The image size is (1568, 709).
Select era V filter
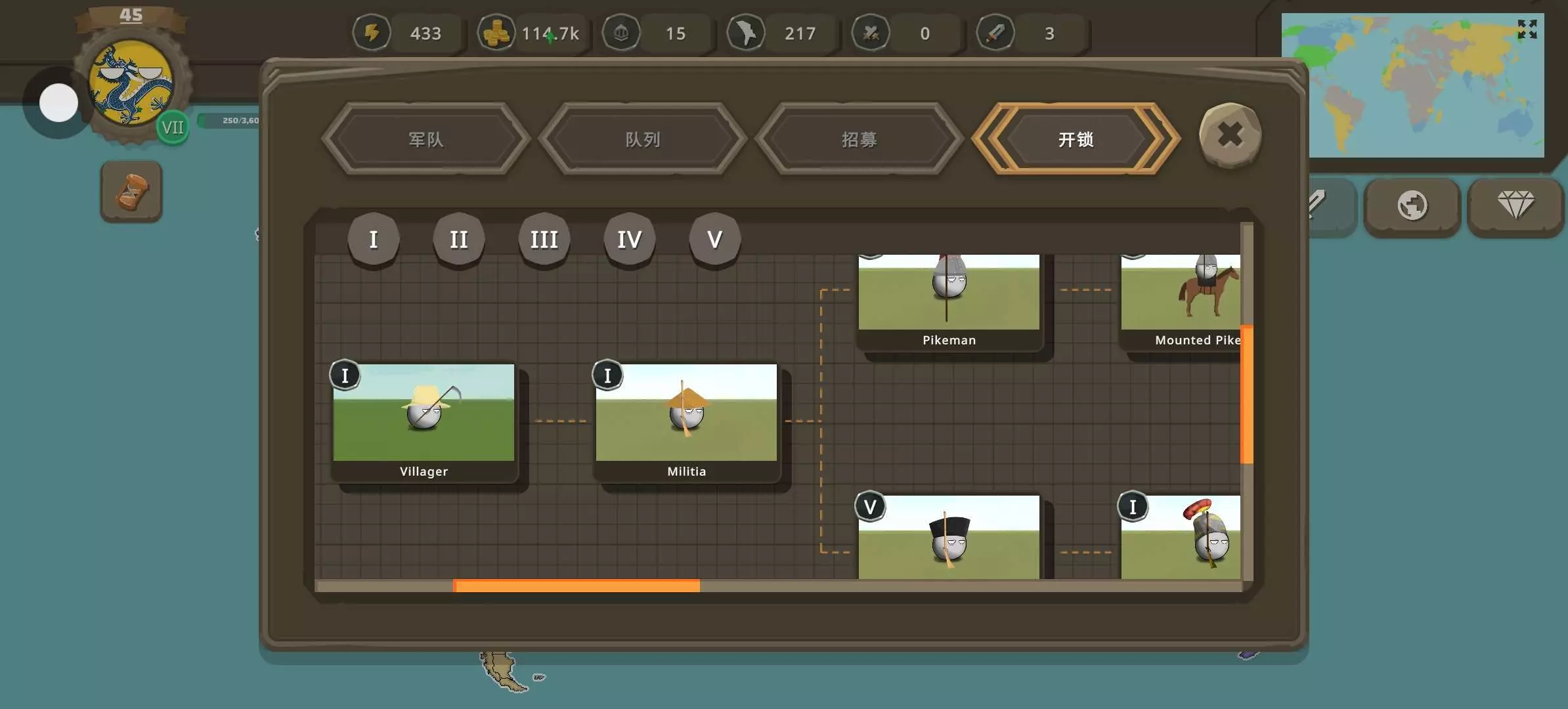pyautogui.click(x=714, y=240)
